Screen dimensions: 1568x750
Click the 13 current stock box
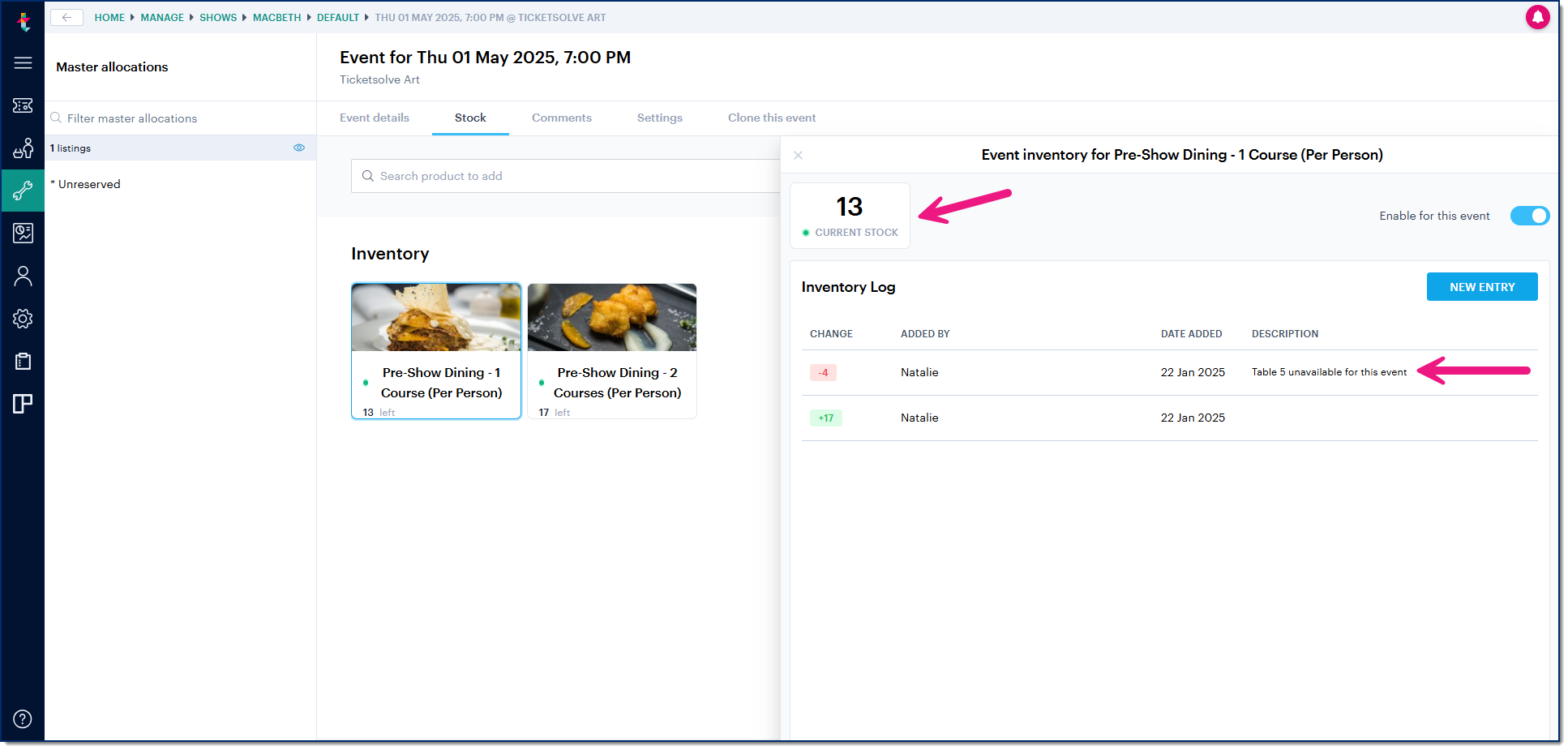[x=850, y=216]
